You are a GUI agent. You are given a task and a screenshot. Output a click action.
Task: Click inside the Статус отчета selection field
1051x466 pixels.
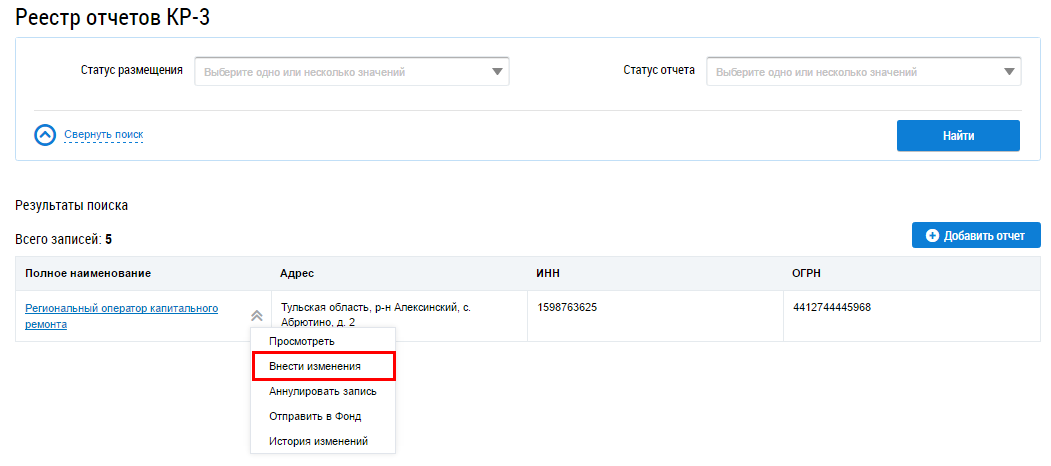pos(850,72)
